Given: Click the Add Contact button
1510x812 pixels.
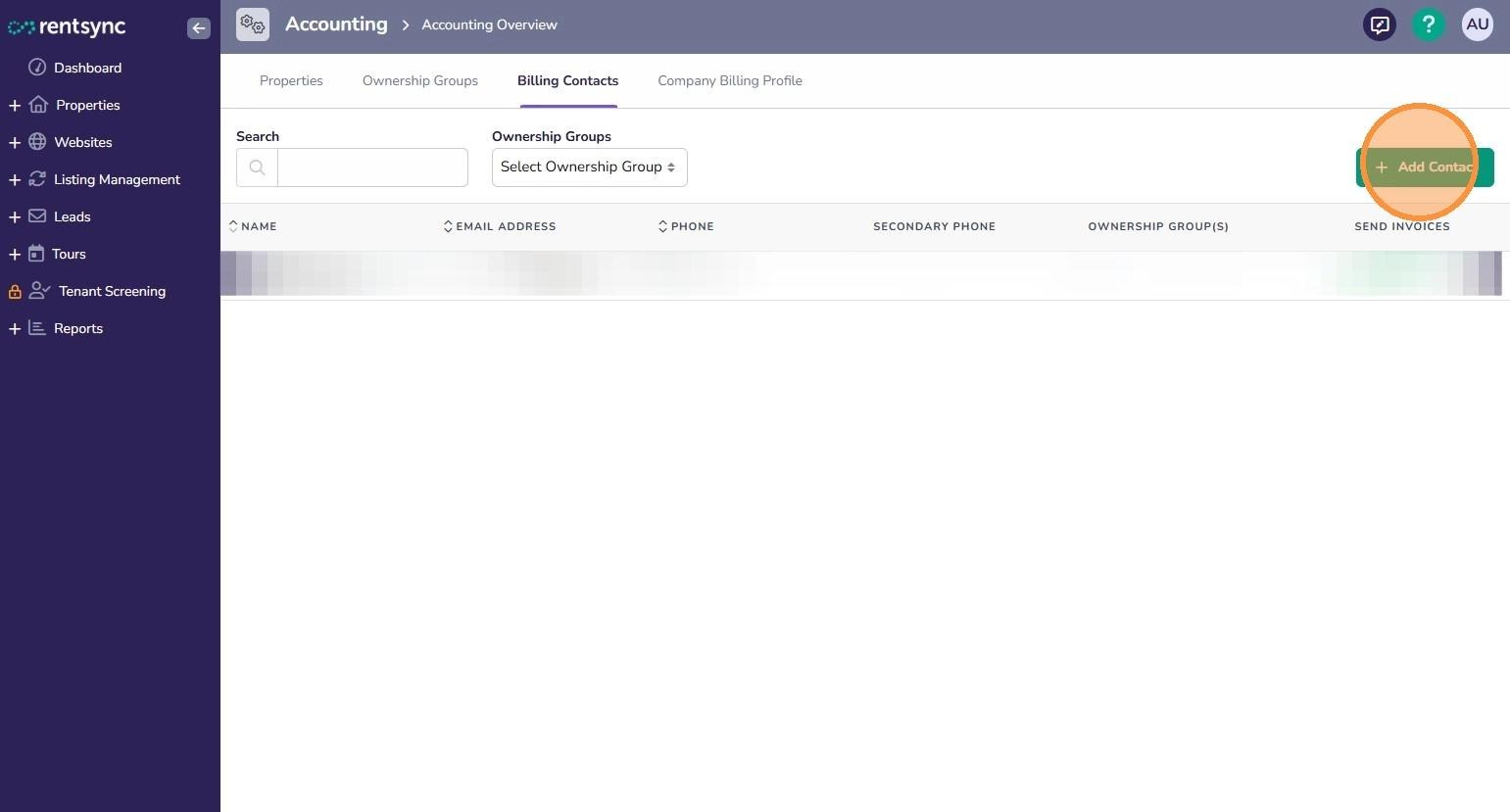Looking at the screenshot, I should tap(1425, 167).
